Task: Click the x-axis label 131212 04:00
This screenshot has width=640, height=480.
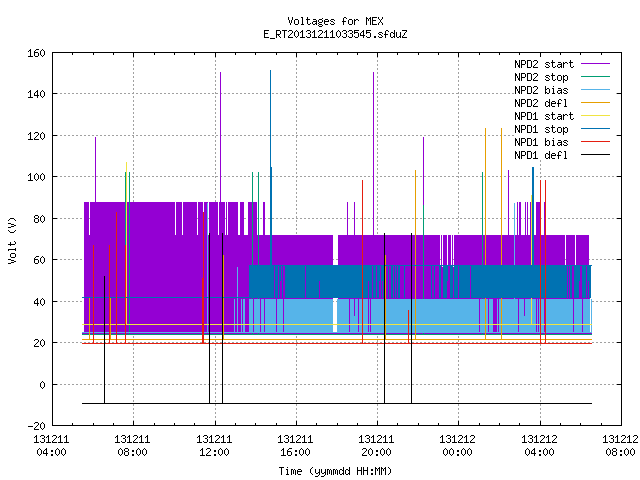Action: coord(539,446)
